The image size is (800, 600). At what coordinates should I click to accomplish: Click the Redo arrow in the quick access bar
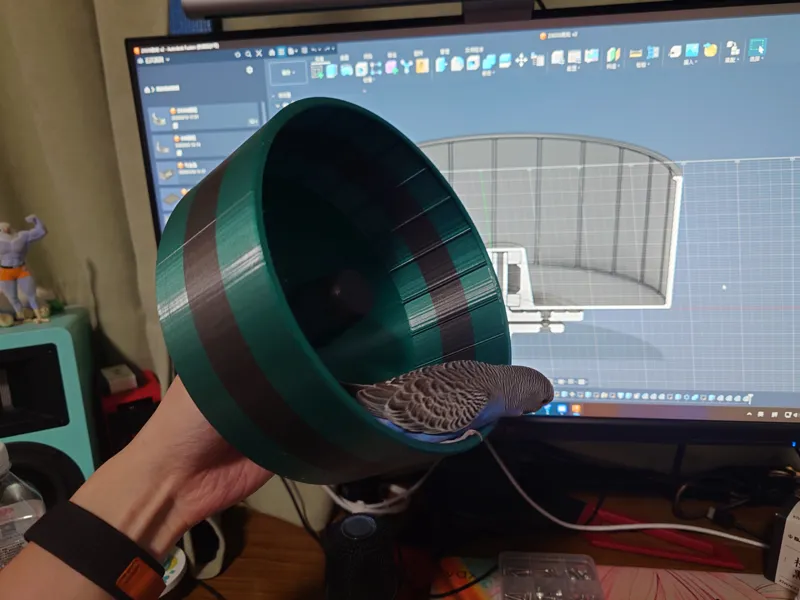click(x=329, y=49)
